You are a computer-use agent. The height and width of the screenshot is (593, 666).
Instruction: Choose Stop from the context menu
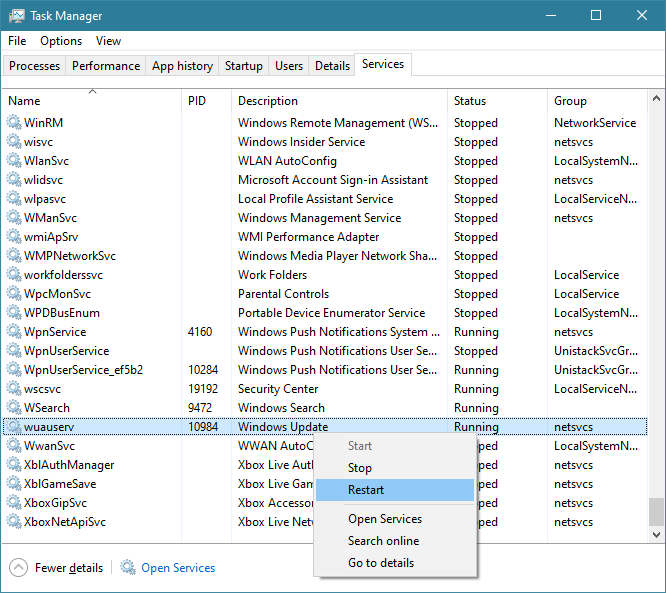tap(395, 468)
